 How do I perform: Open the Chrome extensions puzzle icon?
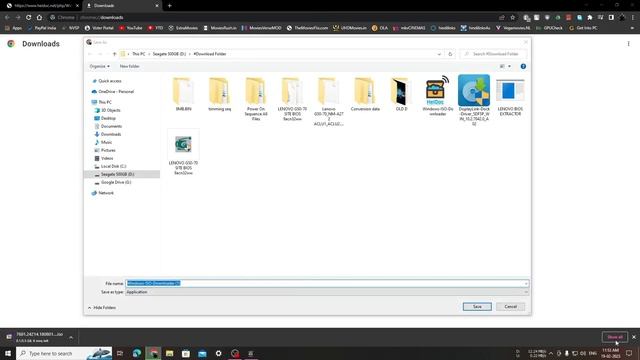(x=590, y=18)
